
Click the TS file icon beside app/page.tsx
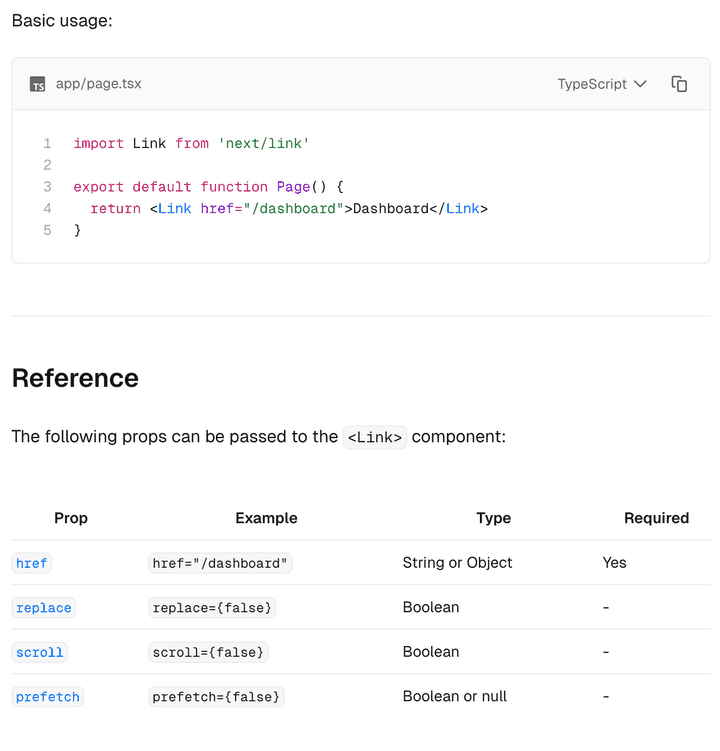click(x=37, y=84)
